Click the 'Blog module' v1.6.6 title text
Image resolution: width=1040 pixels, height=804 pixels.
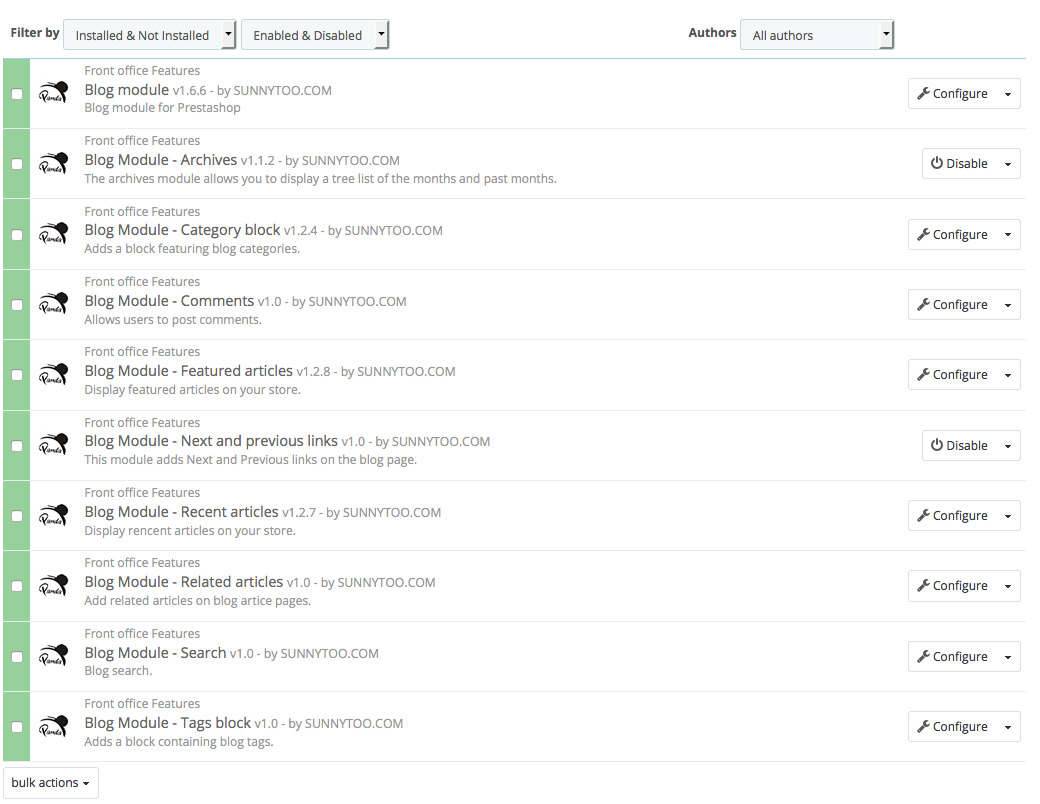pos(127,90)
